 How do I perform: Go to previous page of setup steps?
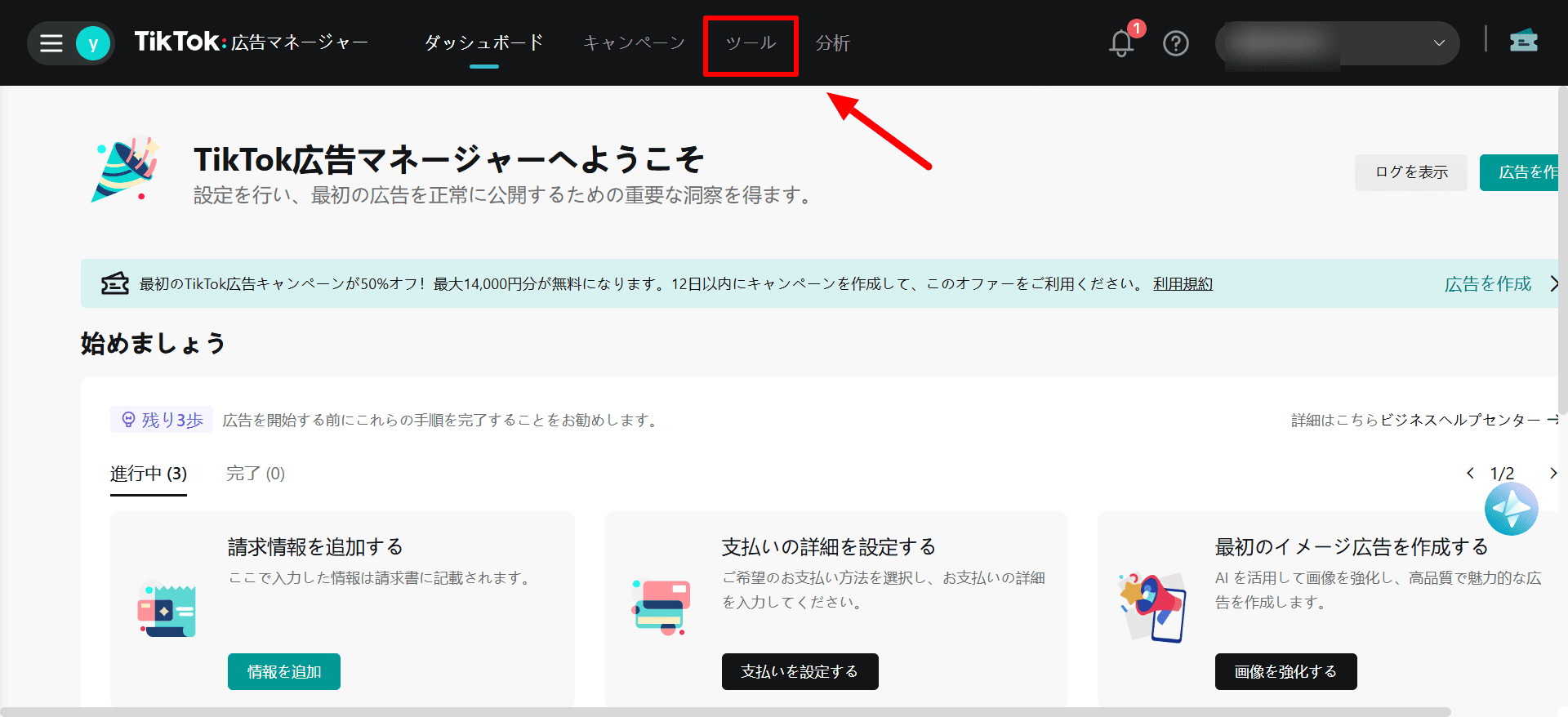(1470, 474)
